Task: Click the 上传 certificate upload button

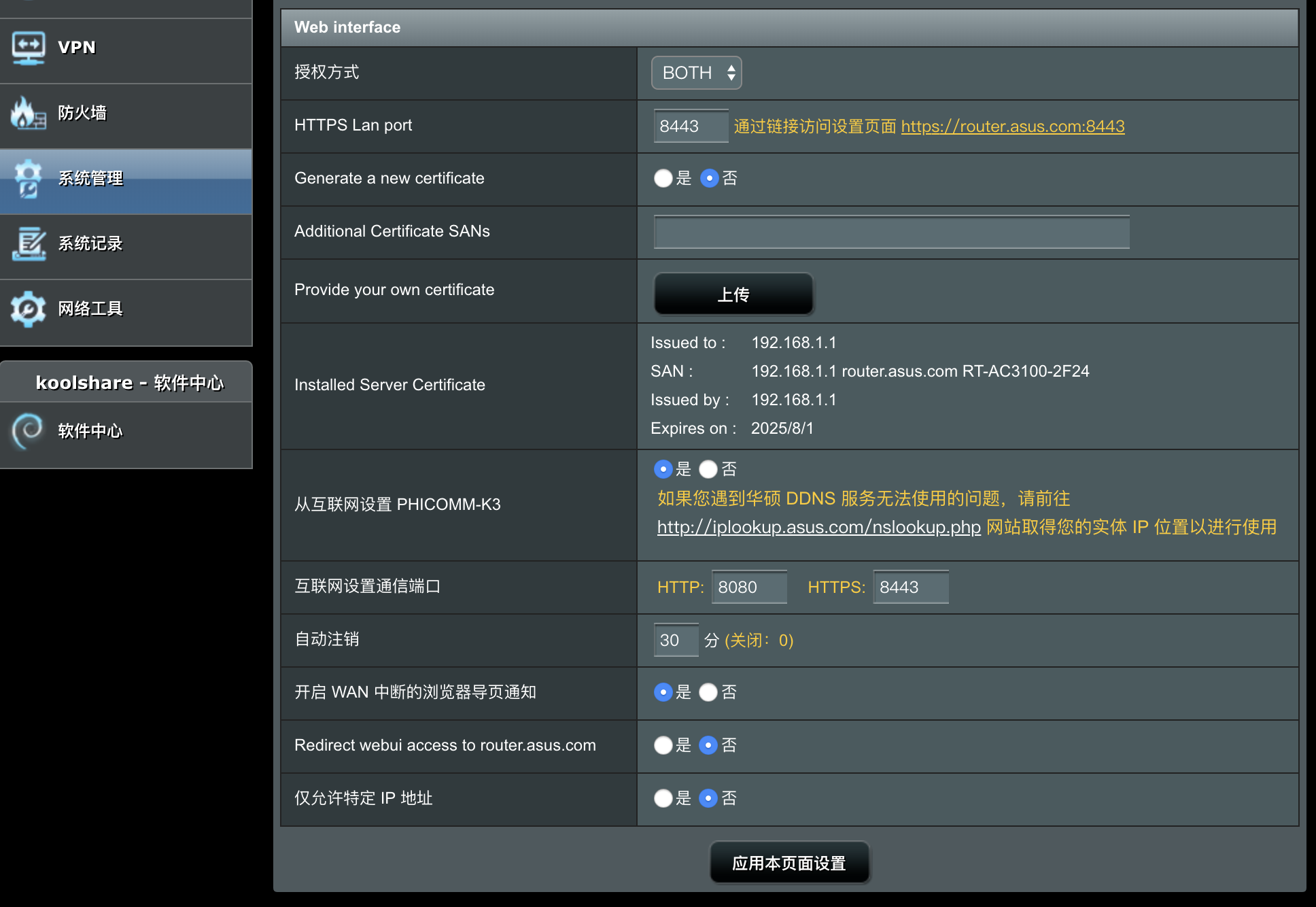Action: coord(733,294)
